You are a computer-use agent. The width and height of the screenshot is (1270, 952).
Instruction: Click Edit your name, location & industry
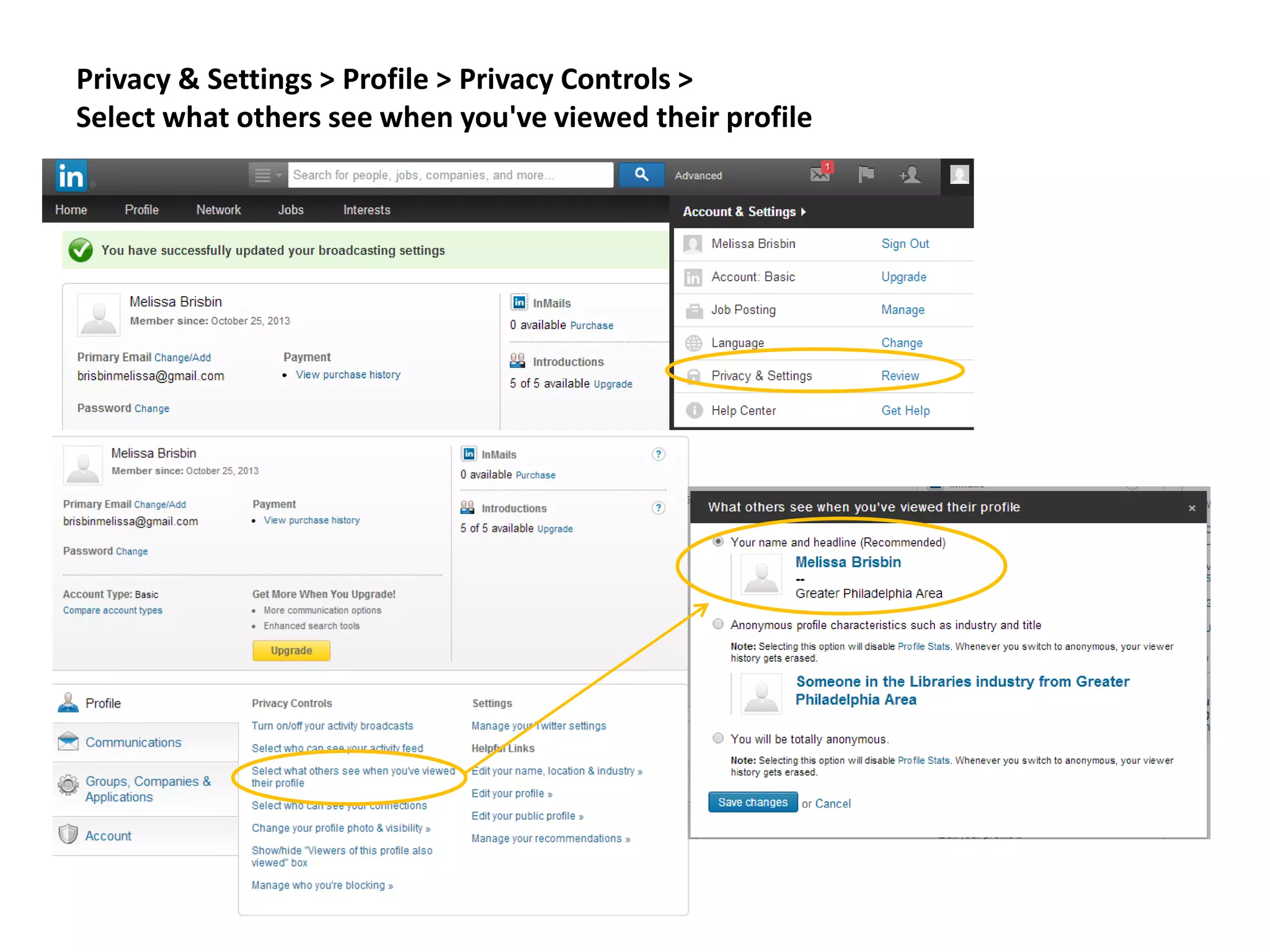click(557, 772)
